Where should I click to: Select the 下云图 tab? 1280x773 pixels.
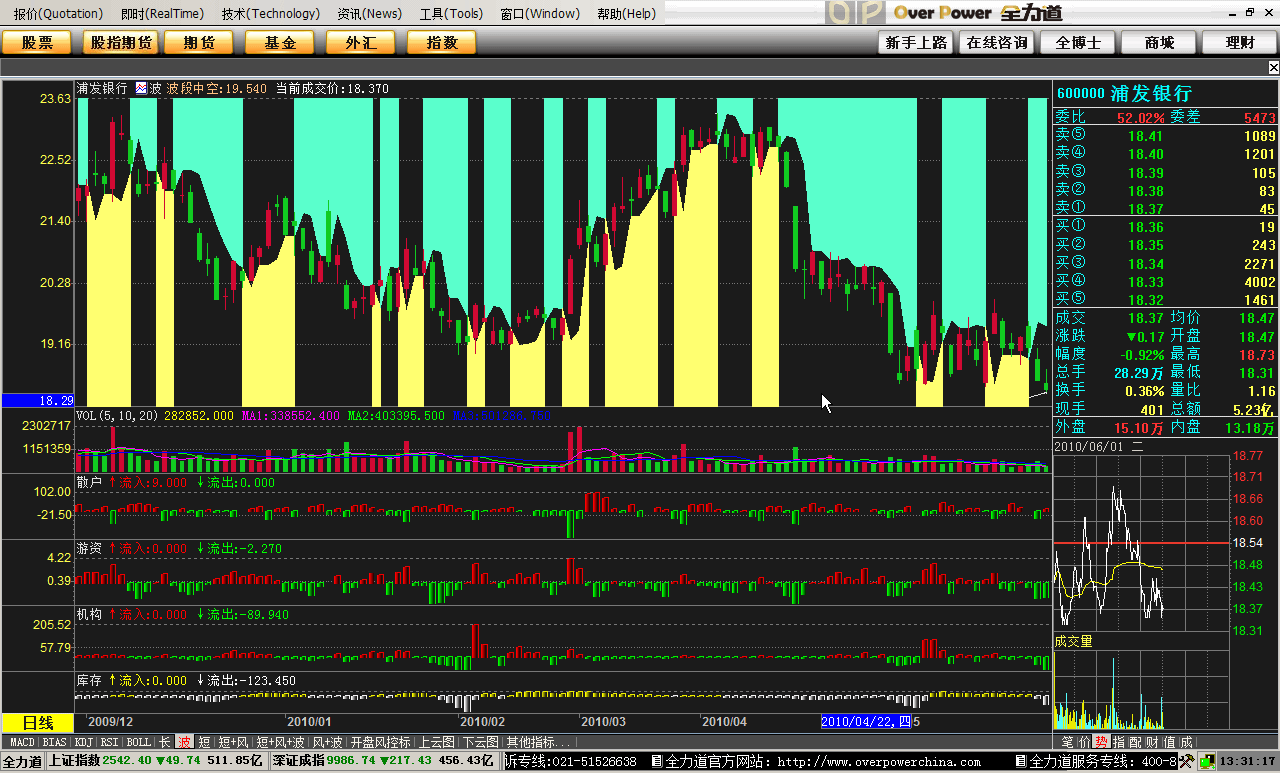tap(480, 742)
